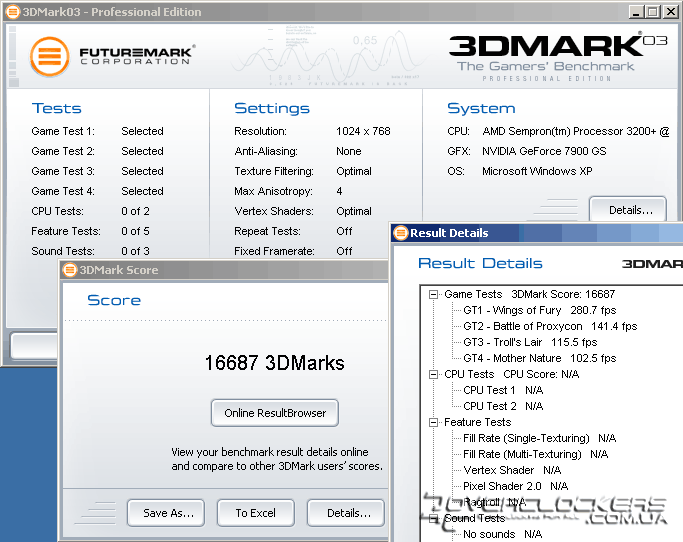The width and height of the screenshot is (683, 542).
Task: Select Fill Rate (Single-Texturing) row
Action: tap(540, 438)
